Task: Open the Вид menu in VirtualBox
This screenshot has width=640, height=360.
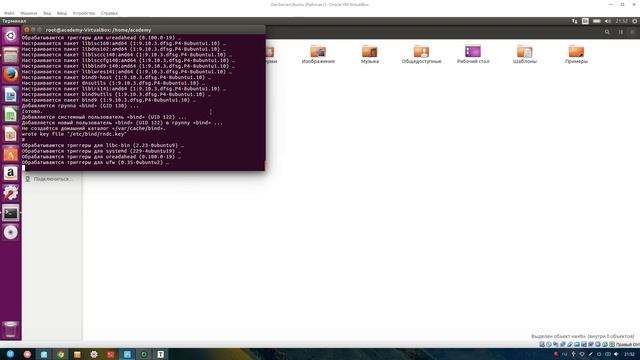Action: coord(47,13)
